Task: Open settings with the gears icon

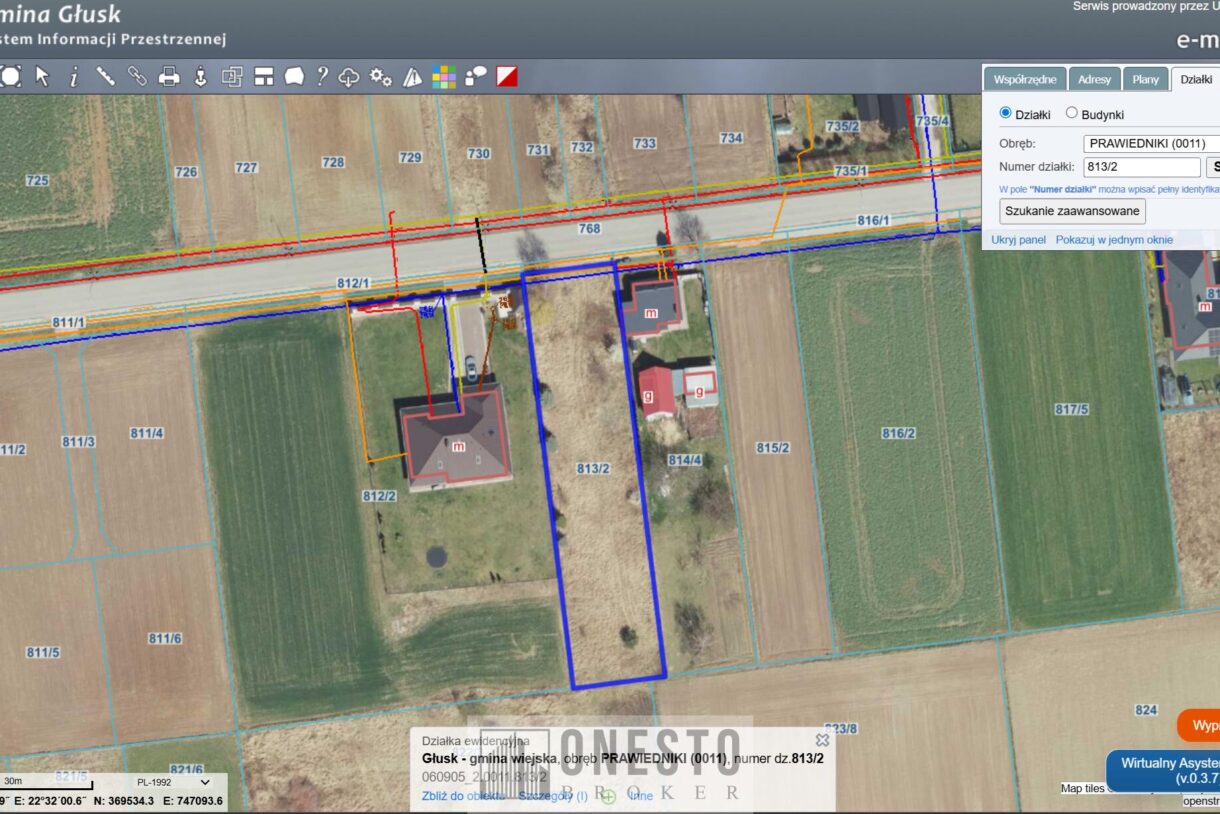Action: coord(380,77)
